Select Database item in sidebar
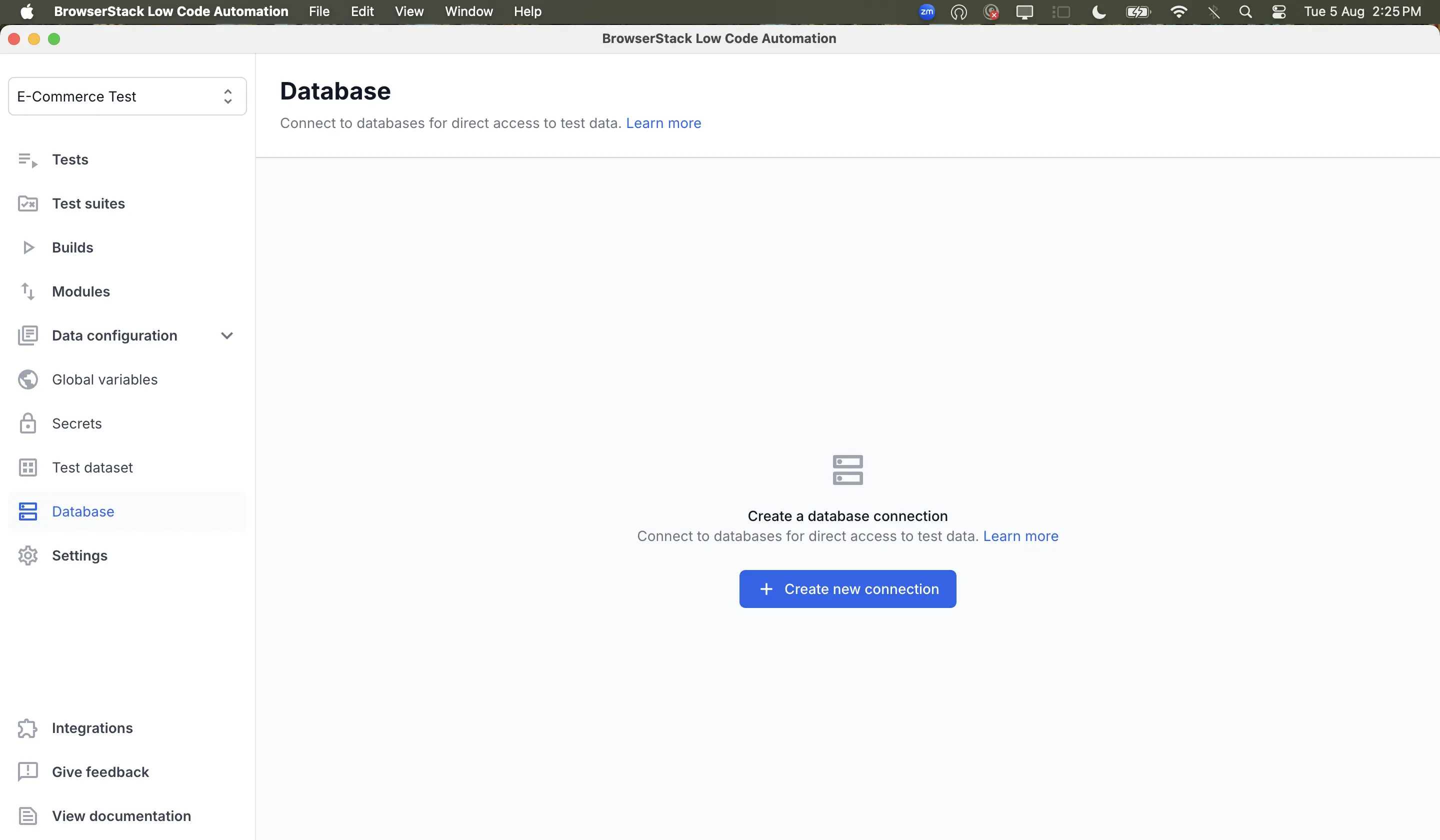 tap(83, 511)
